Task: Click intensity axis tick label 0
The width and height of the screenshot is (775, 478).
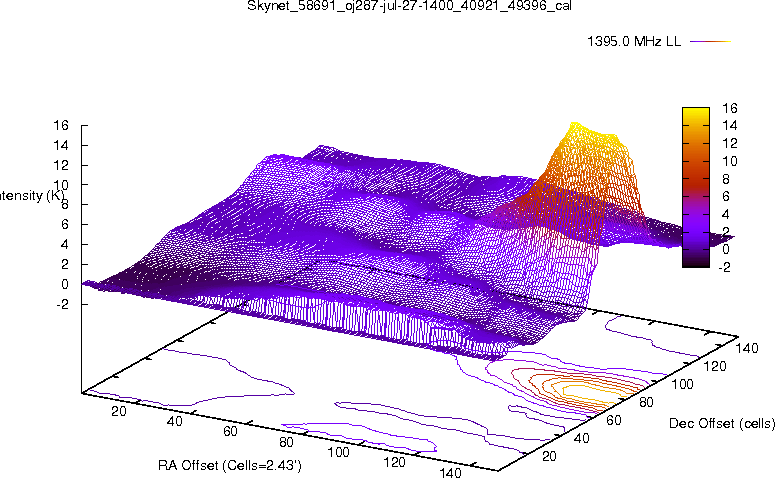Action: click(65, 284)
